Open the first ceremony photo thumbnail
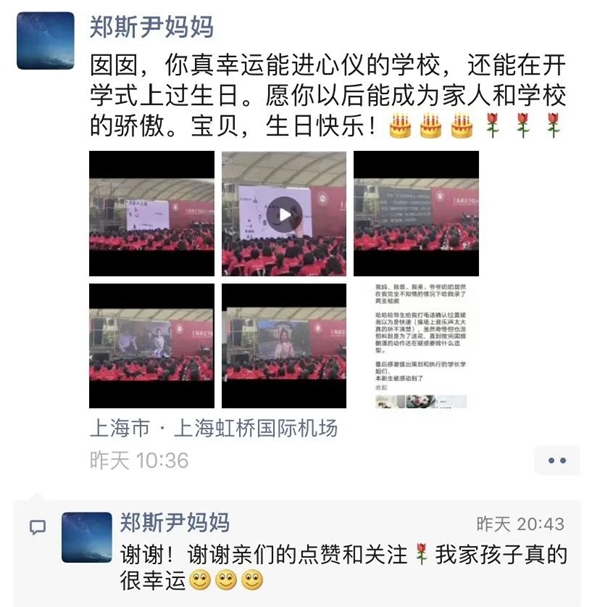The width and height of the screenshot is (600, 607). pos(151,214)
